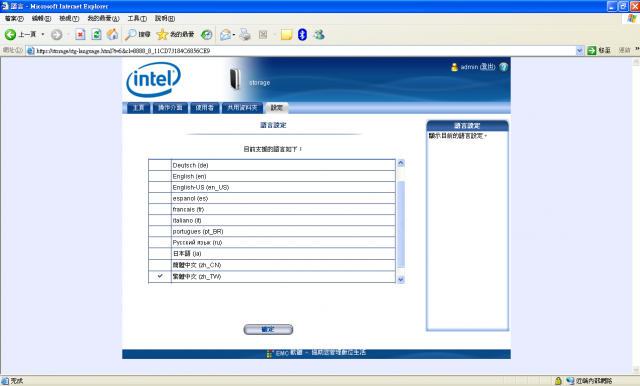Screen dimensions: 640x386
Task: Select Russian (ru) language row
Action: click(272, 242)
